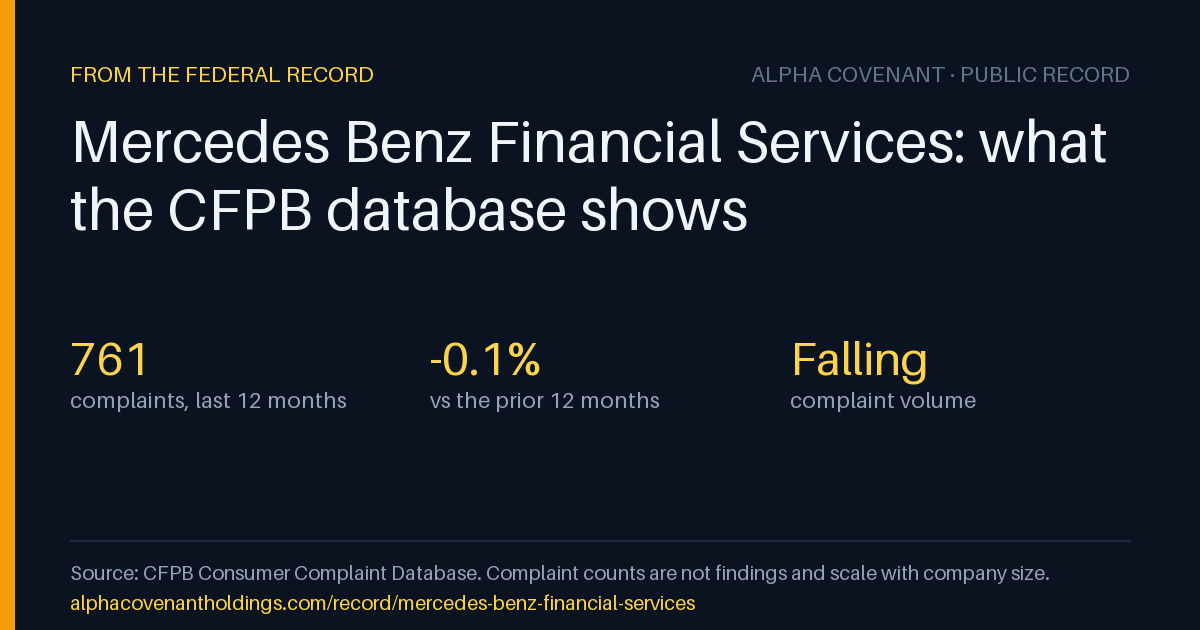
Task: Select 'mercedes-benz-financial-services' in the URL
Action: [522, 604]
